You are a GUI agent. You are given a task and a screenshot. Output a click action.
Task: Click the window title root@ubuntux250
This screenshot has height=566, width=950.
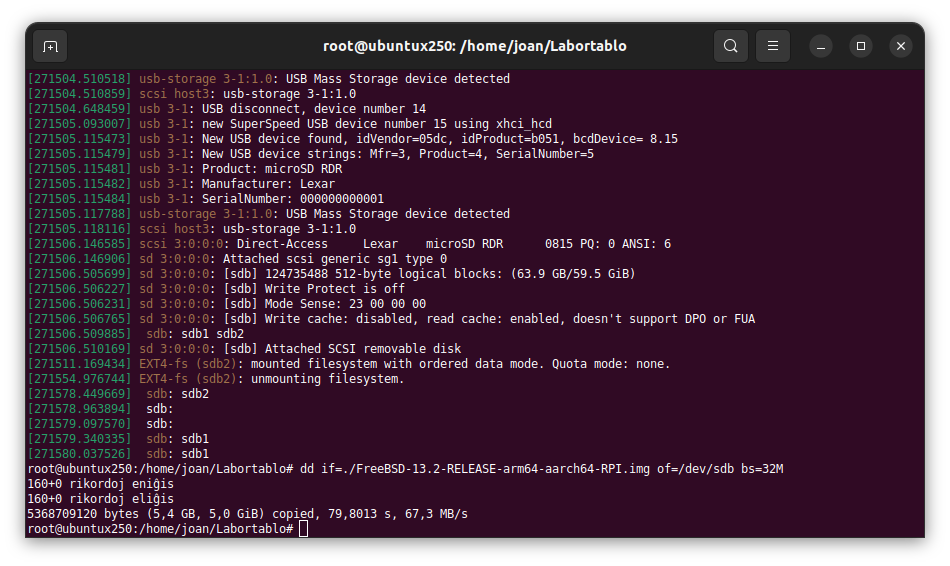tap(474, 46)
